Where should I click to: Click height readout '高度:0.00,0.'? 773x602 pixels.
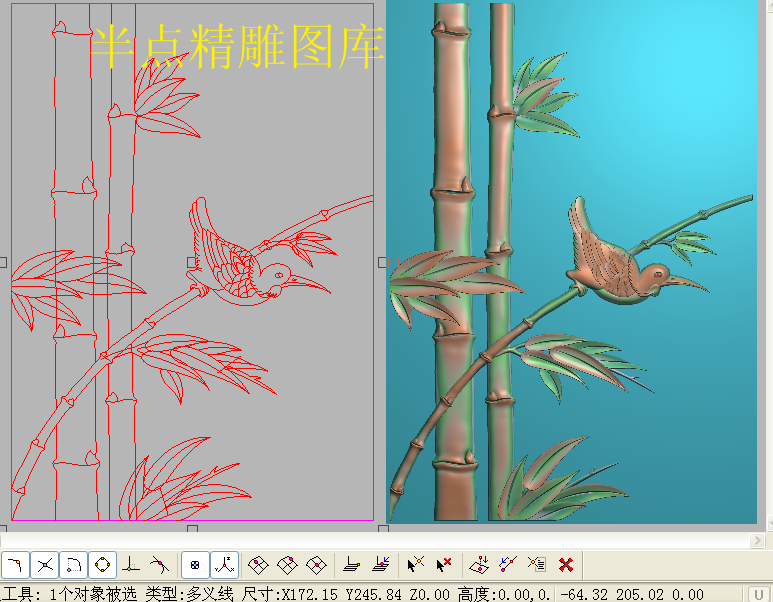coord(503,594)
